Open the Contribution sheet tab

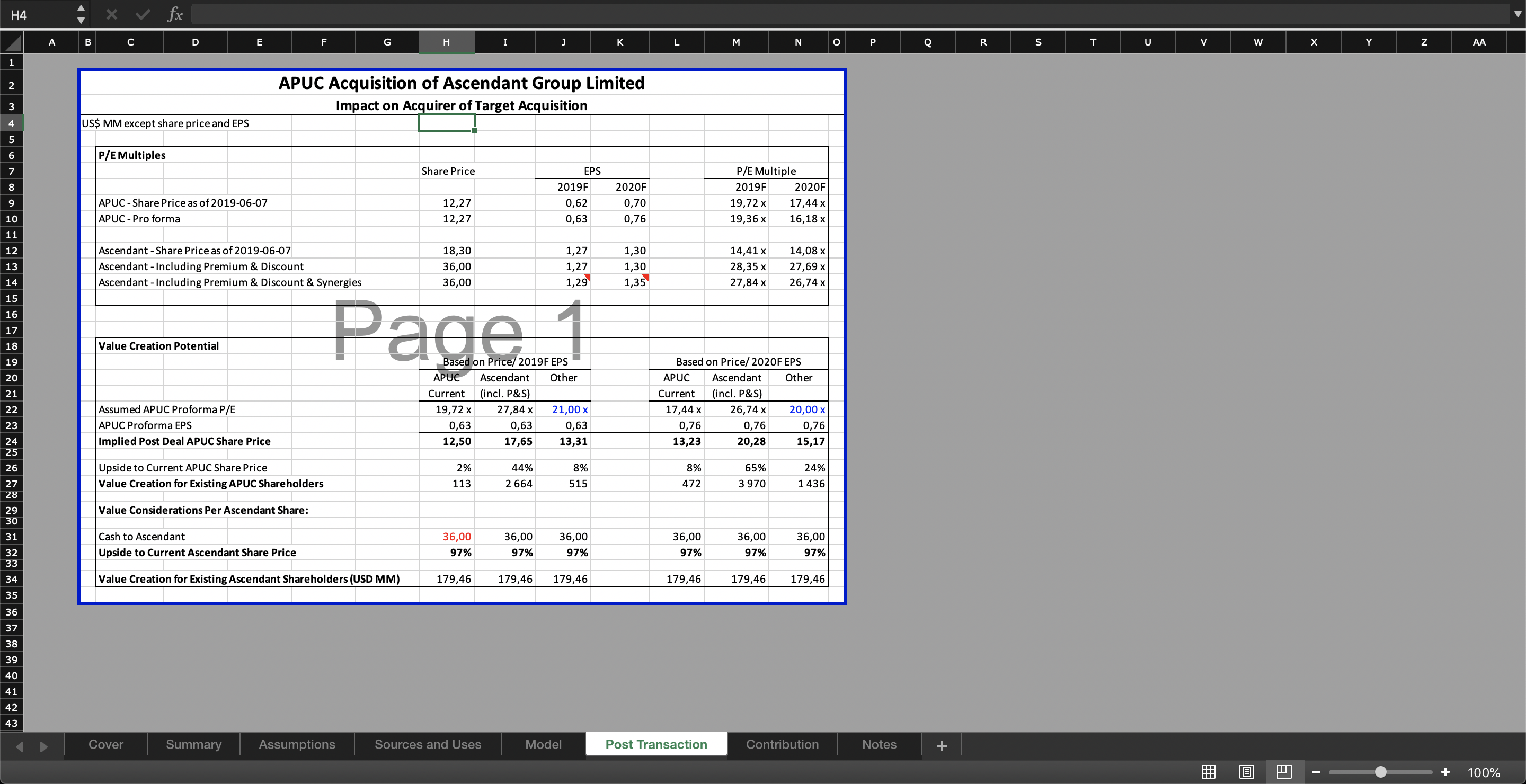coord(782,744)
